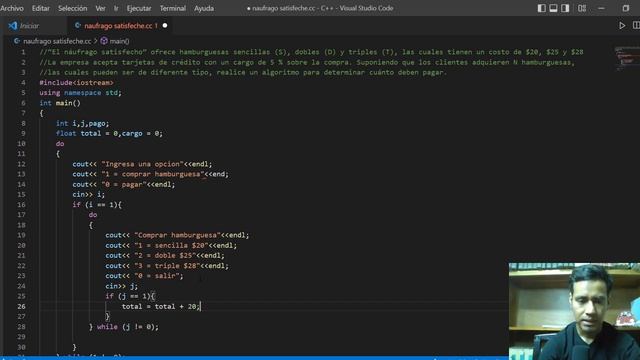Click the 'cin>> i;' statement
Screen dimensions: 640x360
click(x=89, y=194)
